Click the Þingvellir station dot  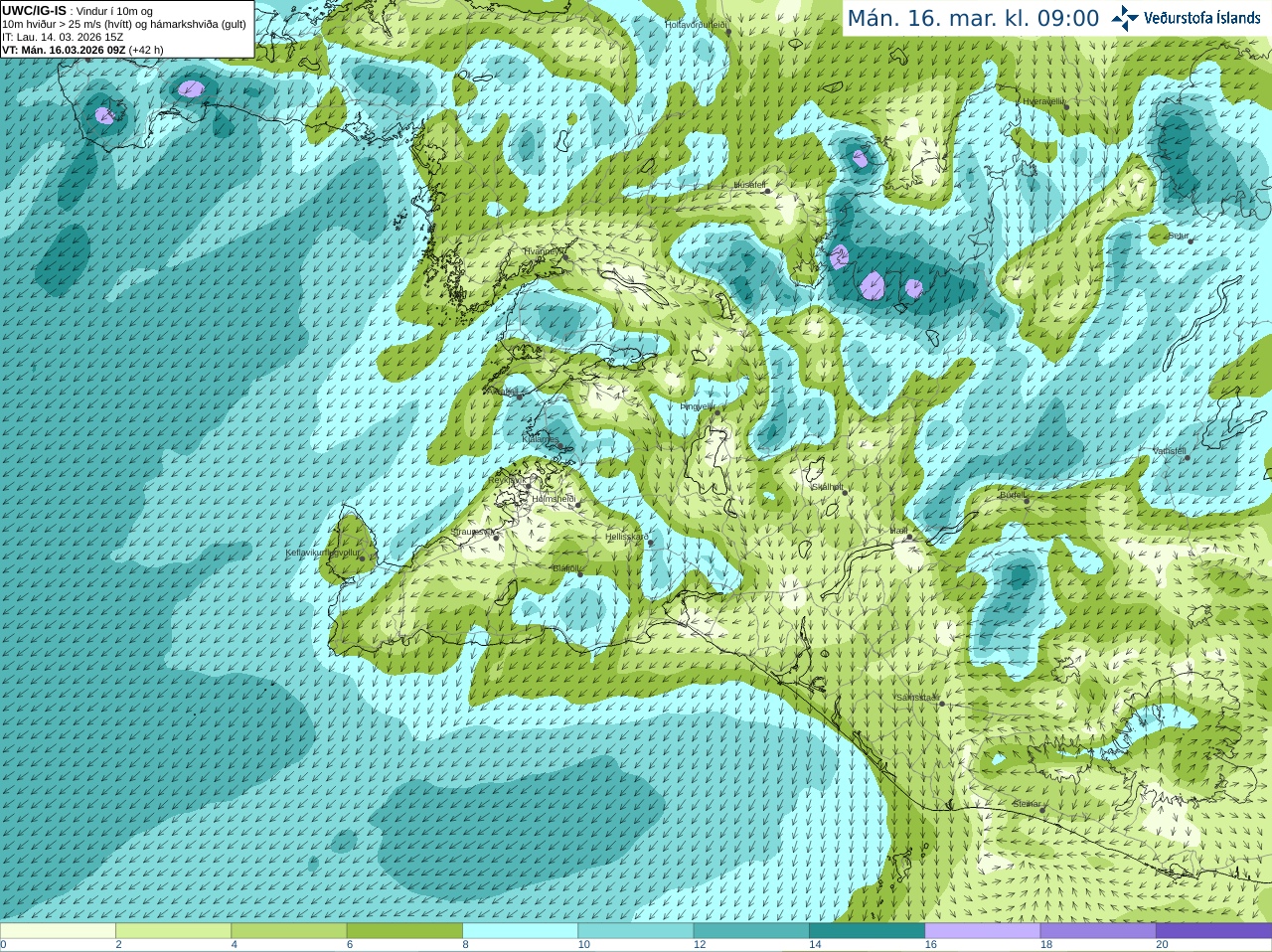(715, 411)
